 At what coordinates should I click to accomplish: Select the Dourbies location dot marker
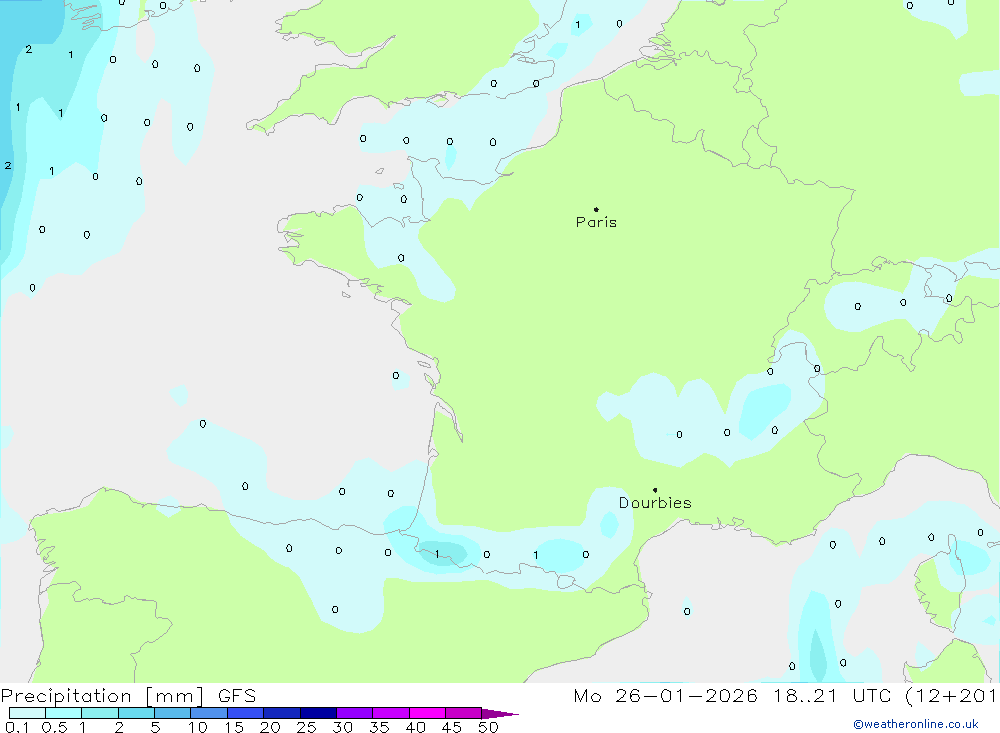(655, 490)
